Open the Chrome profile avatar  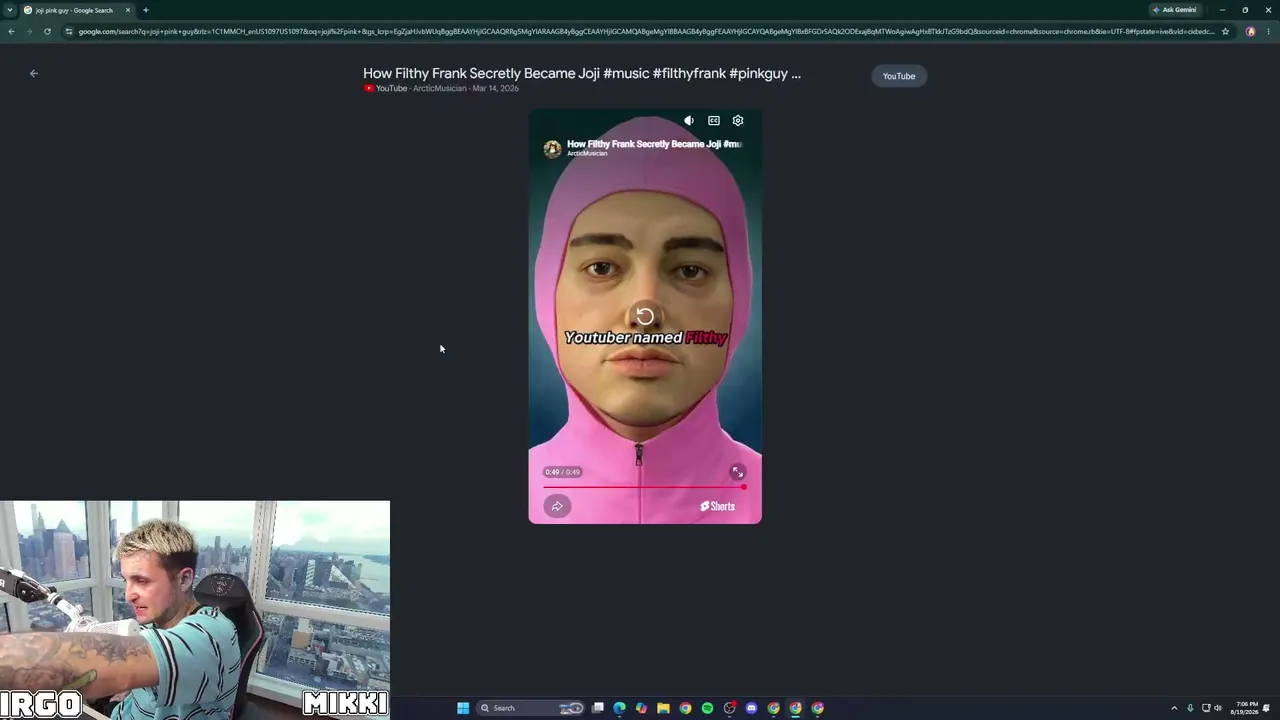1250,31
